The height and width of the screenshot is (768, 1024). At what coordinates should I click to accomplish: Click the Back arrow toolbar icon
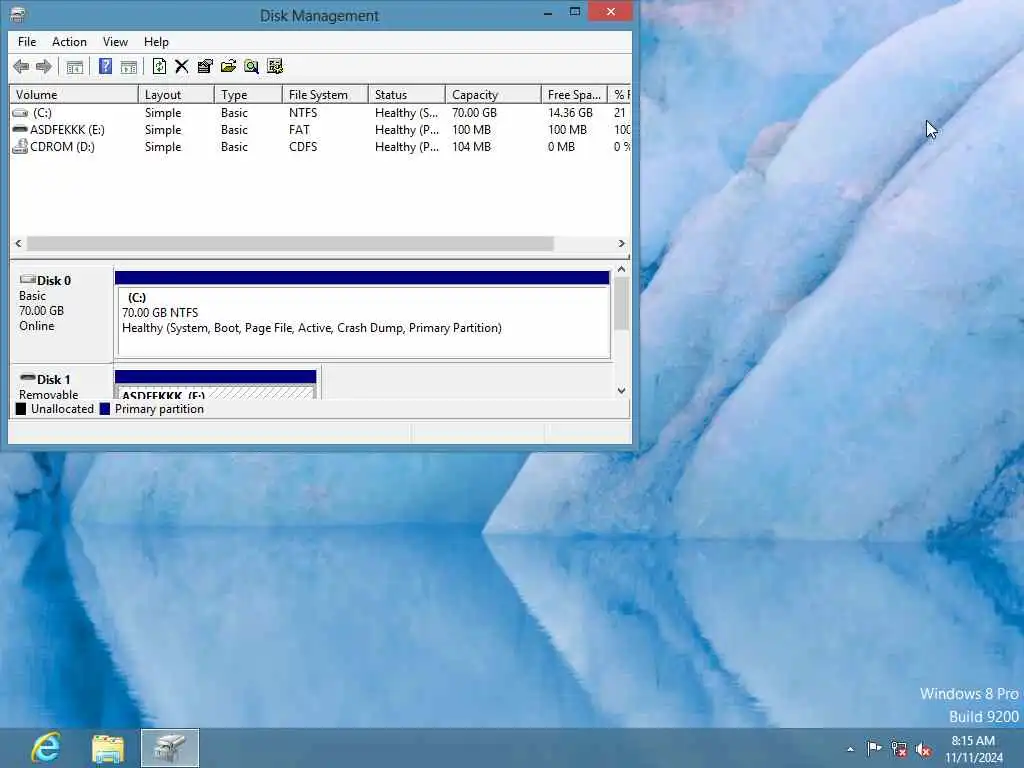tap(21, 66)
